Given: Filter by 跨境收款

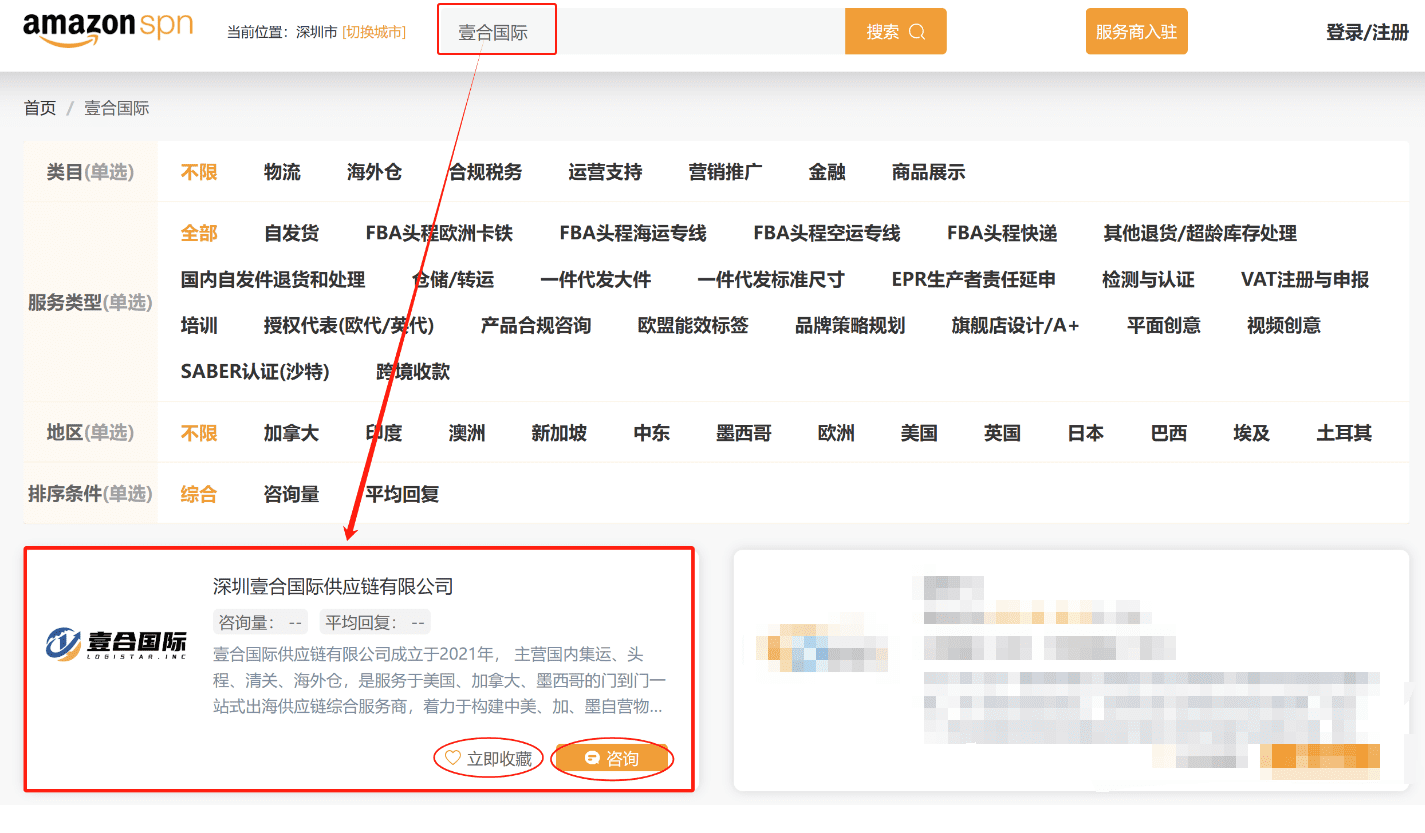Looking at the screenshot, I should coord(413,371).
